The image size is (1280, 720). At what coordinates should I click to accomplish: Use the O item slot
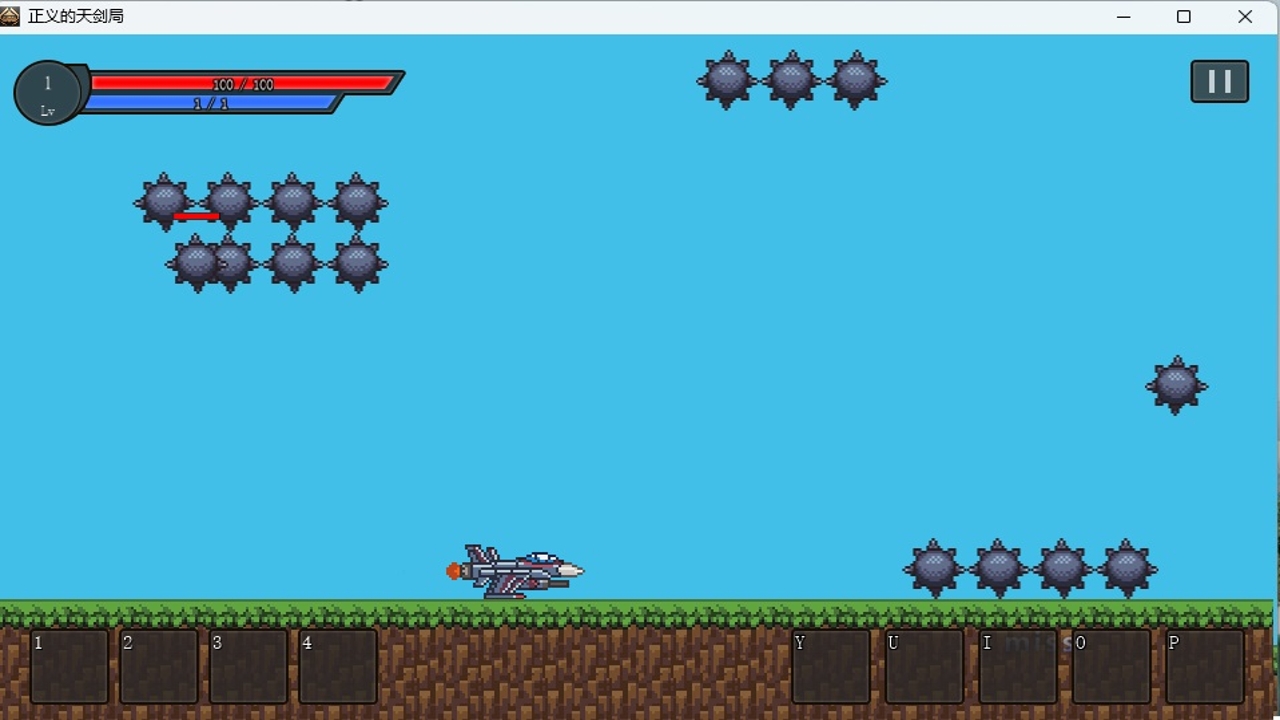(1111, 665)
